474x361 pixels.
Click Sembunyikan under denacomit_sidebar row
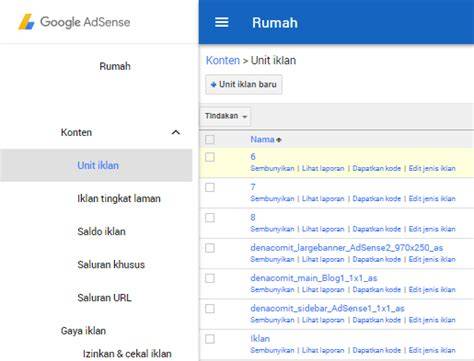coord(272,320)
